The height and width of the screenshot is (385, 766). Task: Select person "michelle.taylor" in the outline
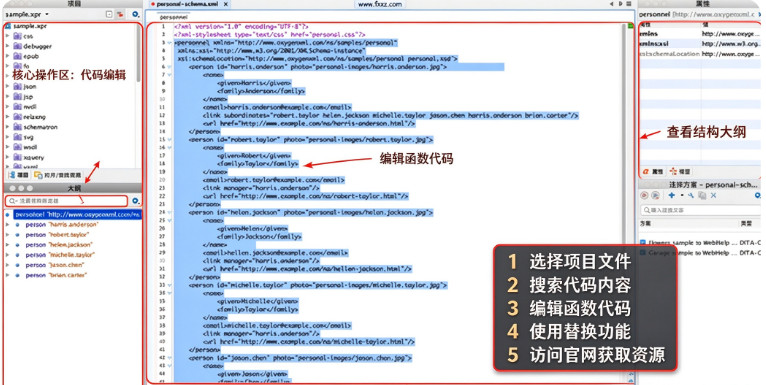[x=60, y=255]
